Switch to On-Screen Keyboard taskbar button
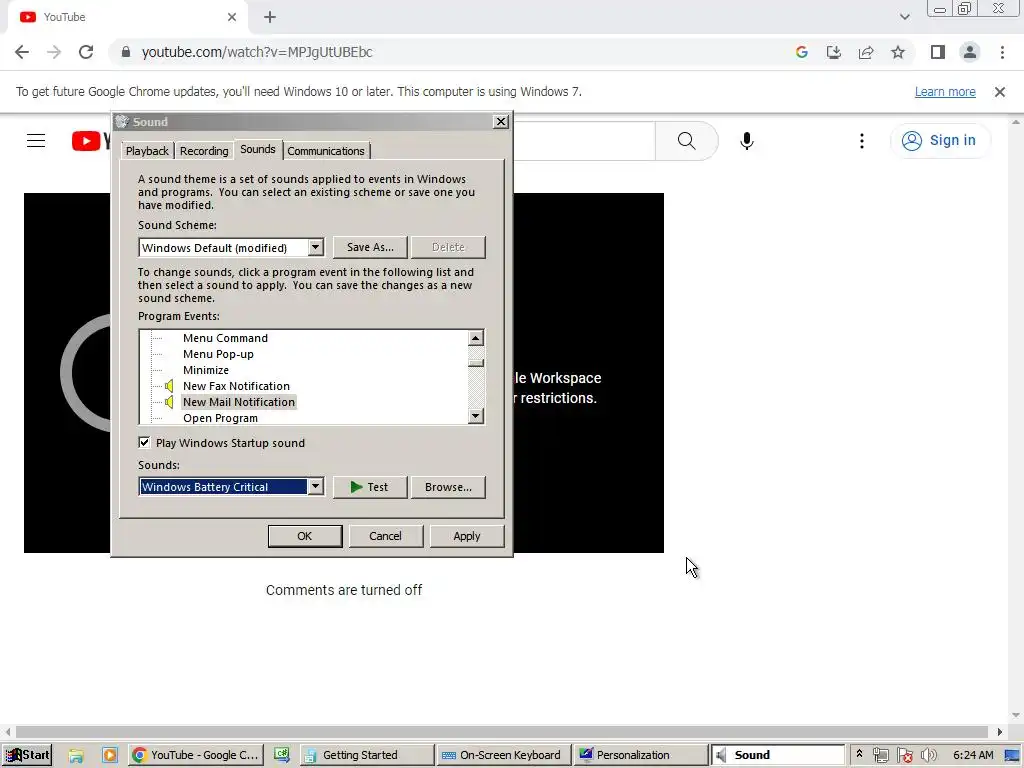The image size is (1024, 768). click(504, 755)
